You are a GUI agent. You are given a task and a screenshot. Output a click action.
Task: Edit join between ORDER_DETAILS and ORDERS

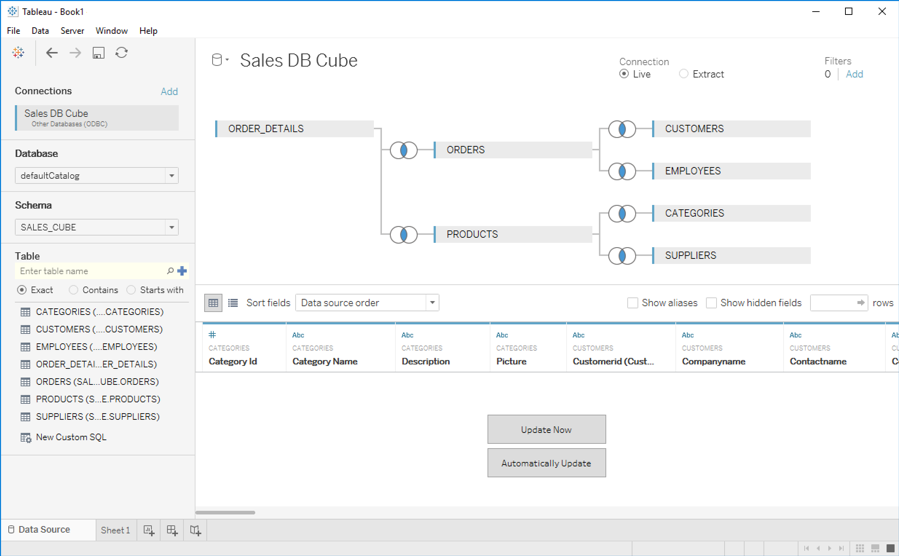(404, 150)
